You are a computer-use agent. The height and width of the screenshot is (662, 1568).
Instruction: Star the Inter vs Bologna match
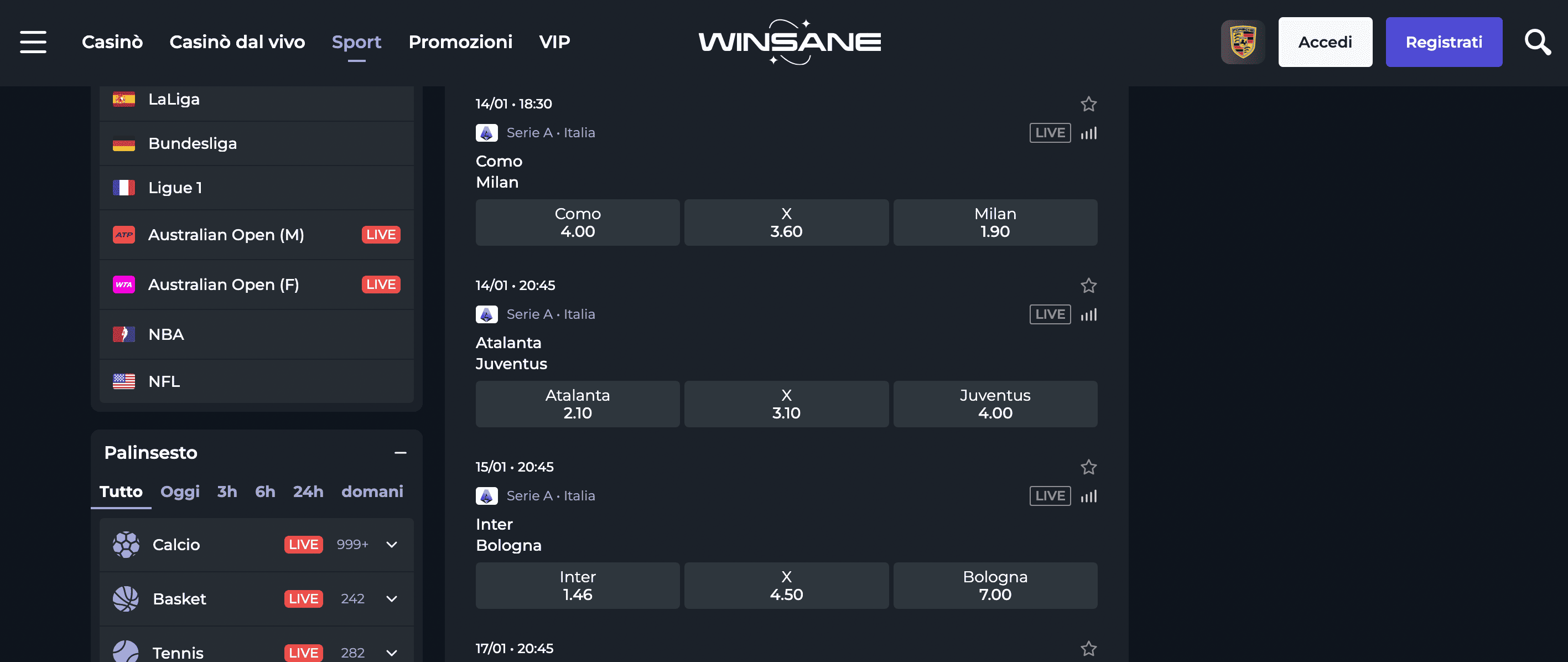[x=1089, y=468]
